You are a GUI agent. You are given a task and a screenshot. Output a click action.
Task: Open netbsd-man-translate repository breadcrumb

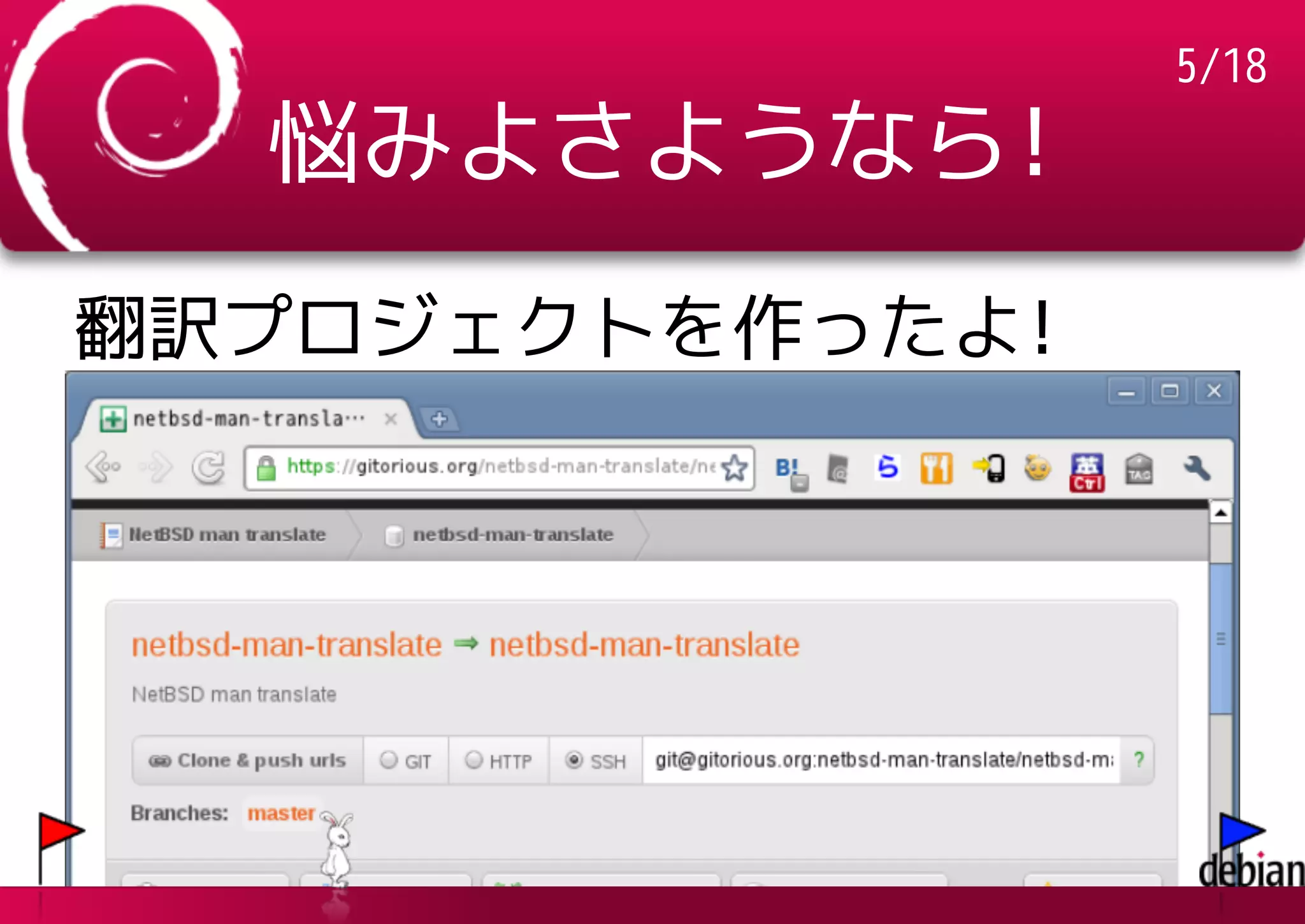point(513,535)
